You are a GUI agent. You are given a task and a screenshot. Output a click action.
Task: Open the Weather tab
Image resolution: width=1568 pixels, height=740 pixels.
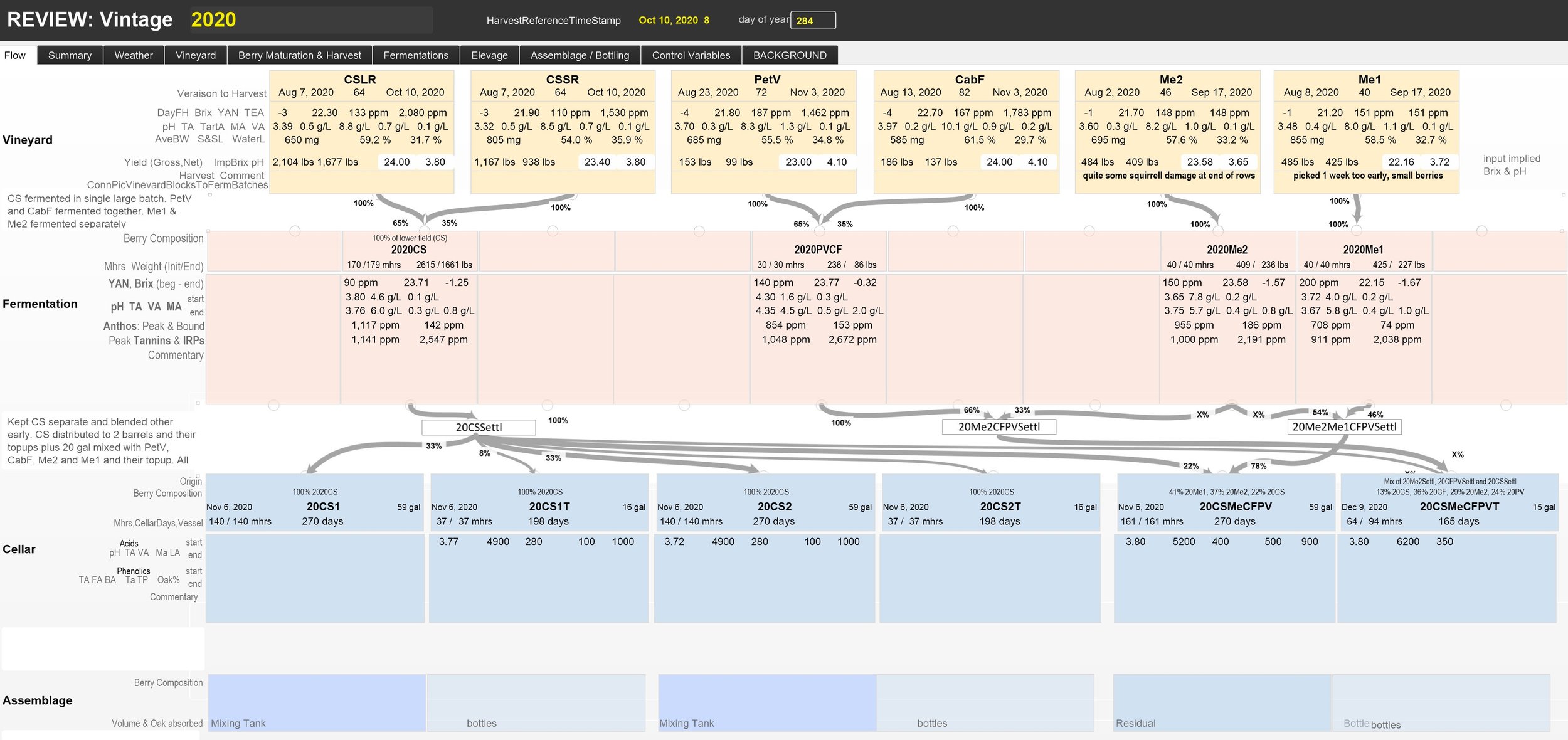pyautogui.click(x=134, y=55)
